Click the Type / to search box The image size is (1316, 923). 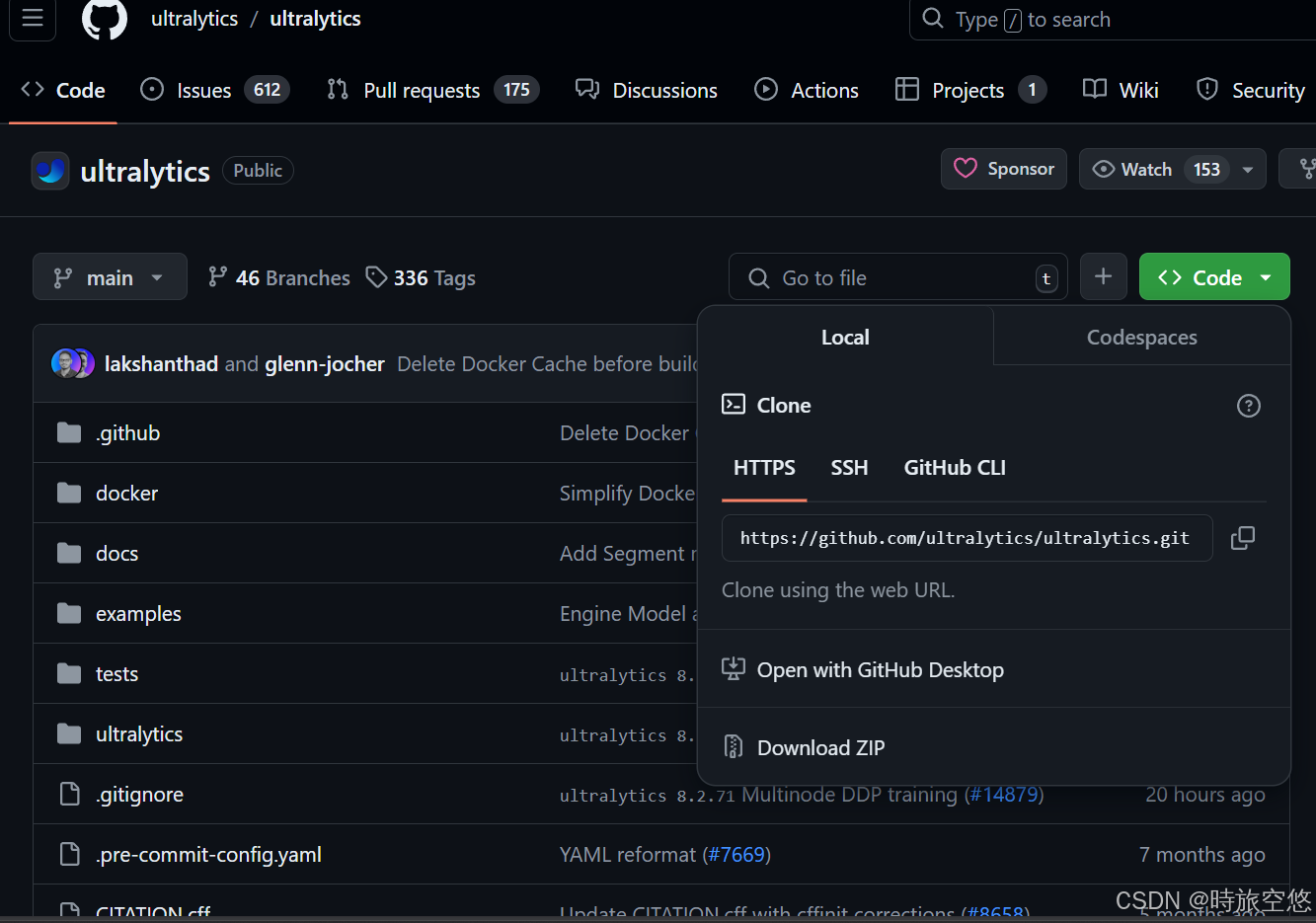point(1113,20)
